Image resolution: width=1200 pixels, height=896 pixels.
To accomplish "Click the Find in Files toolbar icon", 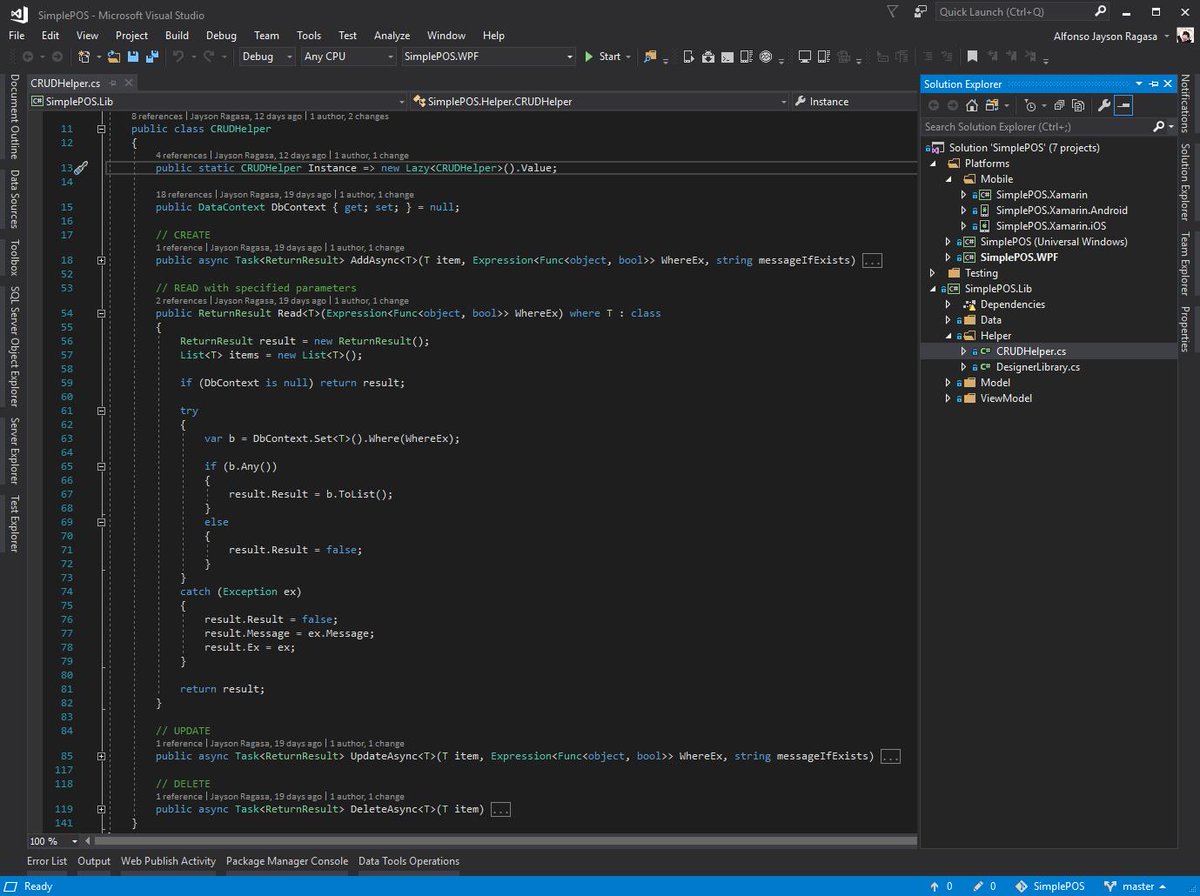I will (x=650, y=57).
